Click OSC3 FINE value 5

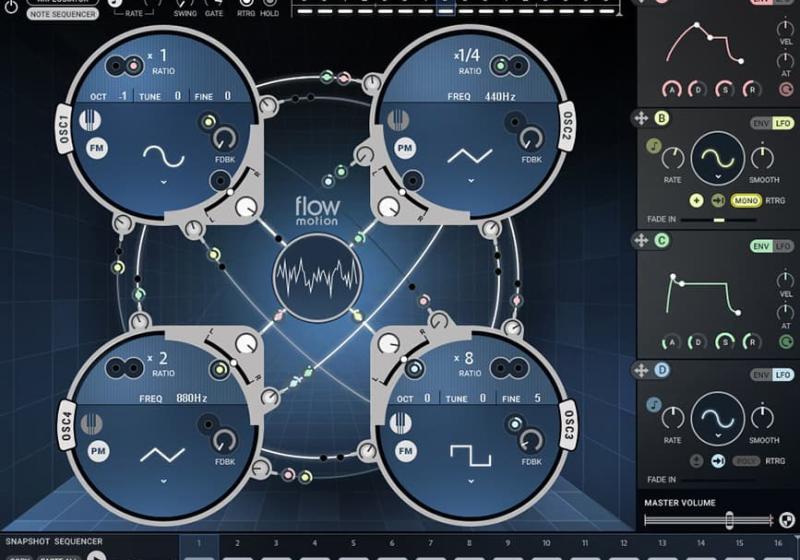tap(537, 398)
